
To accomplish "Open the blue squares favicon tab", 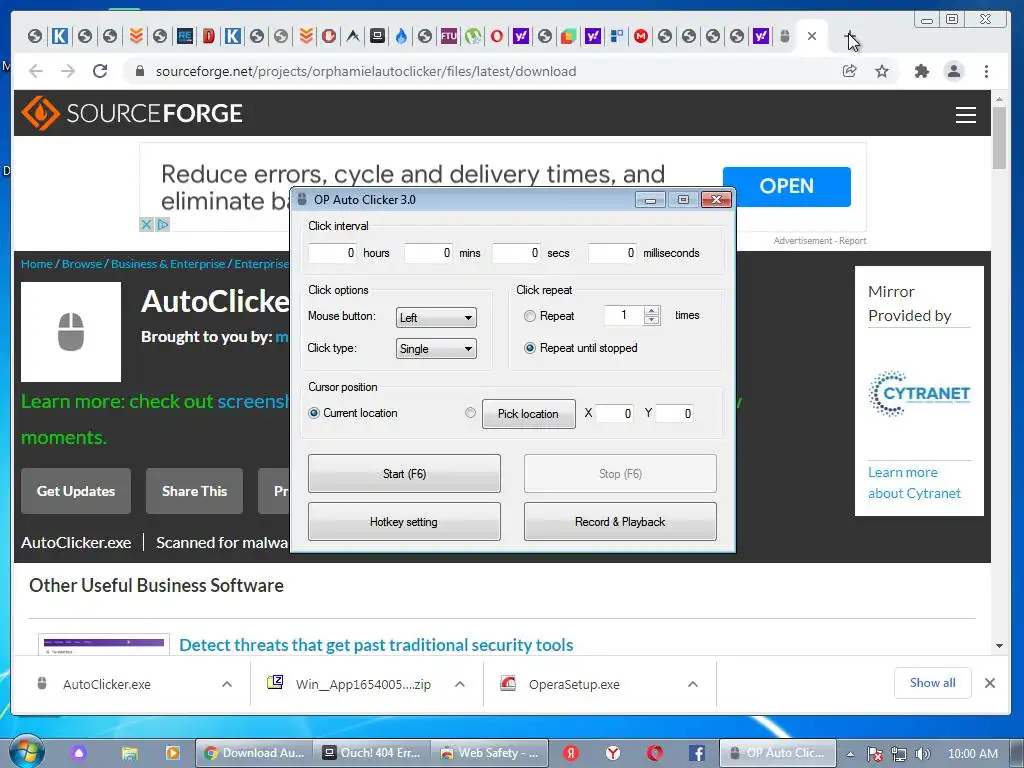I will pyautogui.click(x=616, y=36).
